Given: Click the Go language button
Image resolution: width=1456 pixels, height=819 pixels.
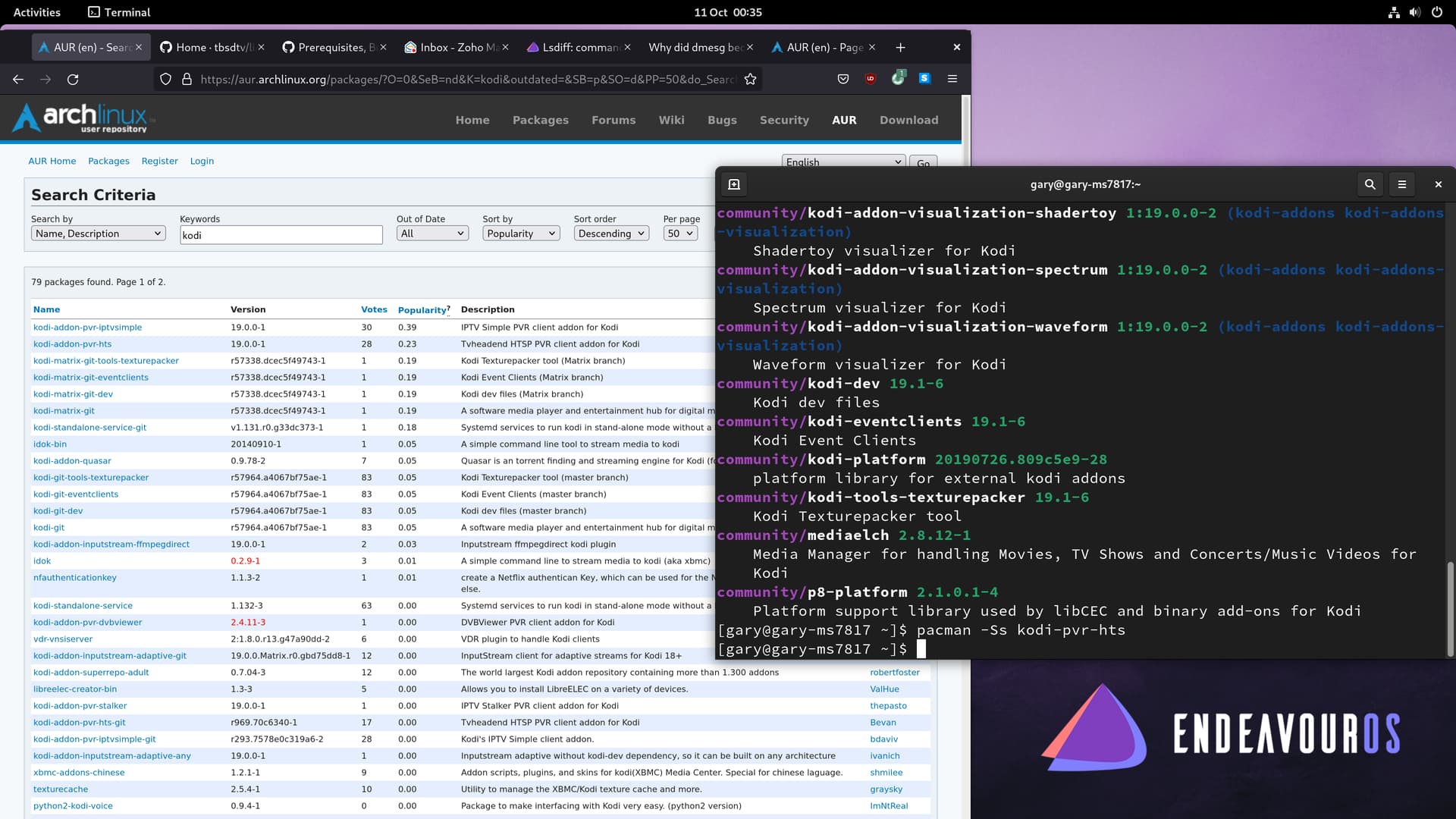Looking at the screenshot, I should (923, 162).
